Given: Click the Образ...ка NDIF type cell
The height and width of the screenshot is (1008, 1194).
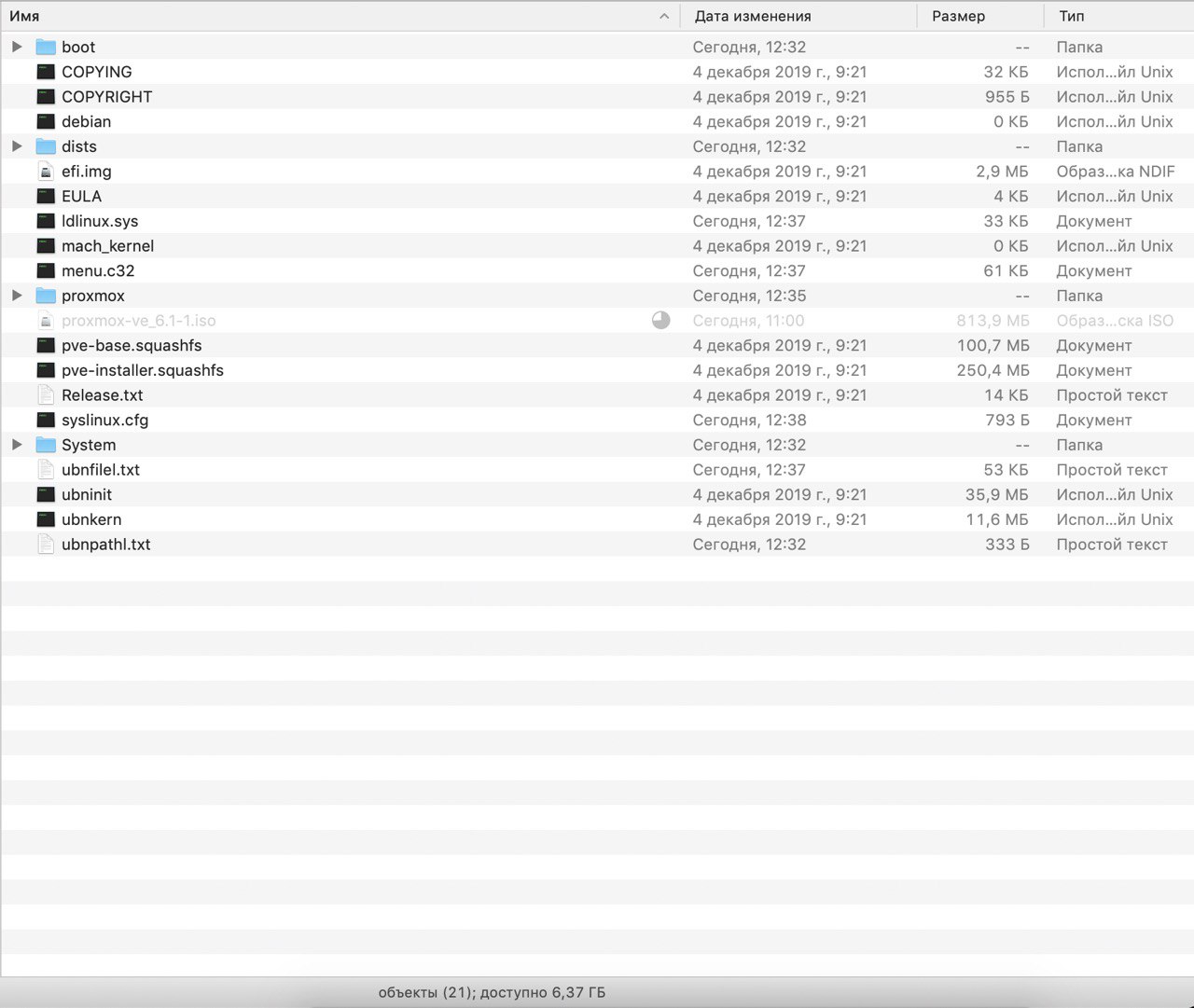Looking at the screenshot, I should (1116, 172).
